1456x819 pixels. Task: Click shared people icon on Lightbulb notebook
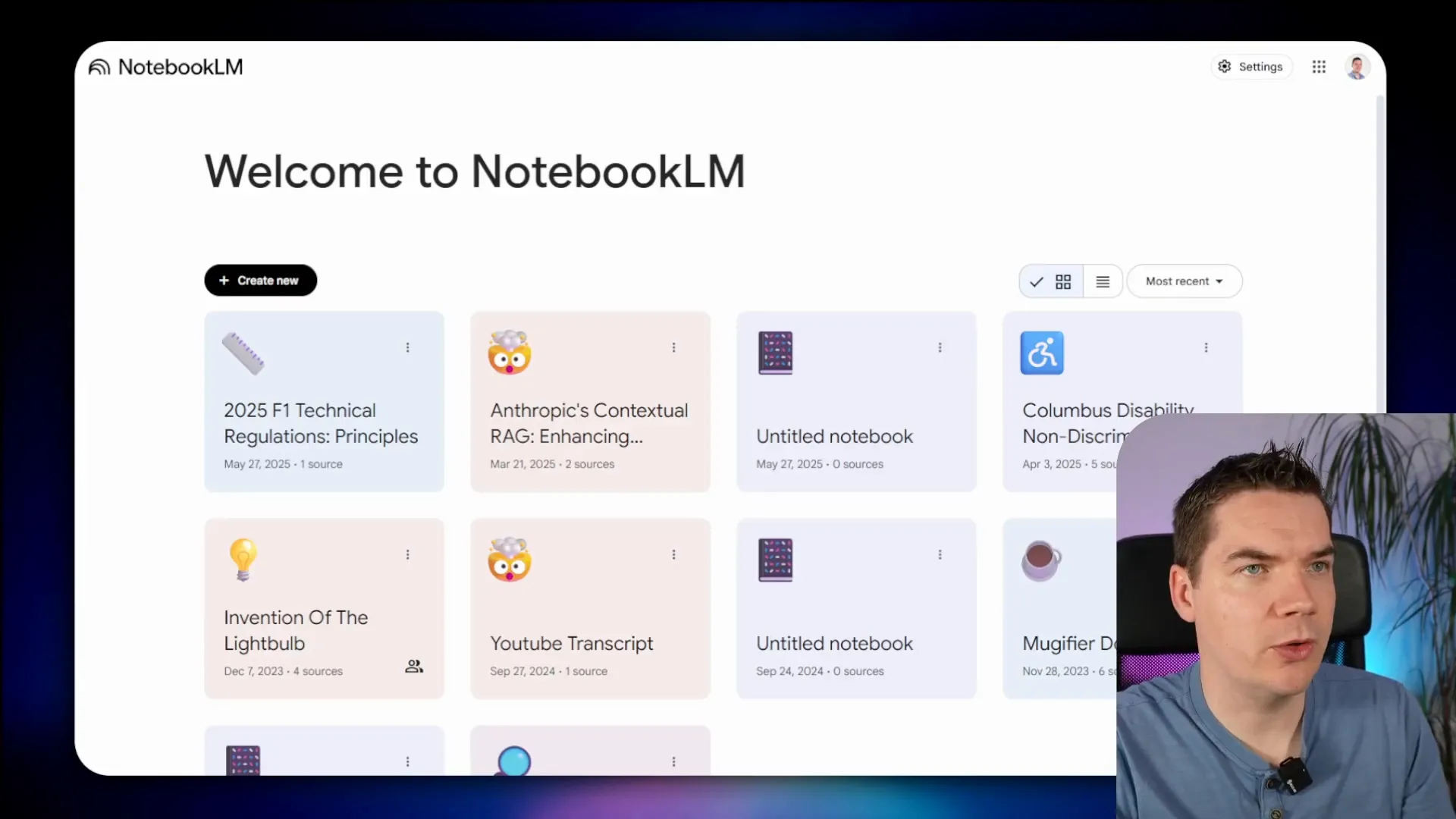[x=414, y=667]
